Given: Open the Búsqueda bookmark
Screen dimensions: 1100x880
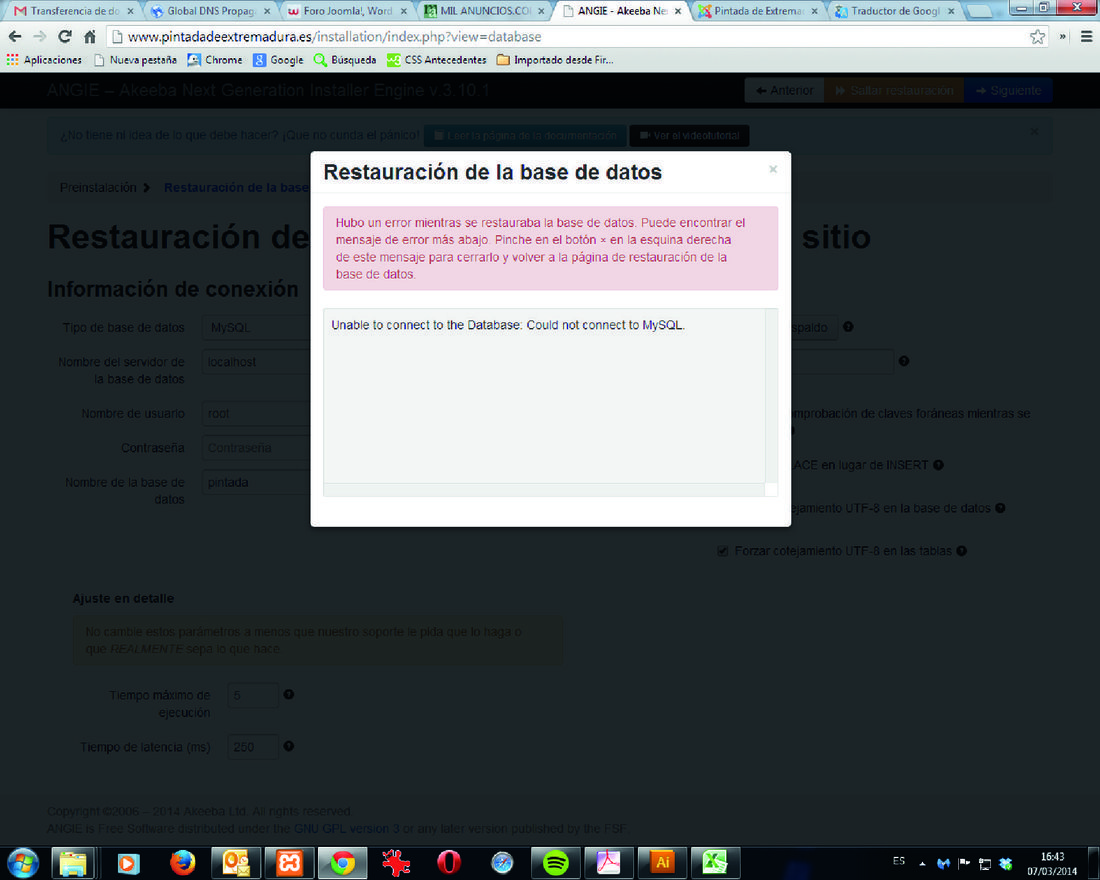Looking at the screenshot, I should (x=344, y=60).
